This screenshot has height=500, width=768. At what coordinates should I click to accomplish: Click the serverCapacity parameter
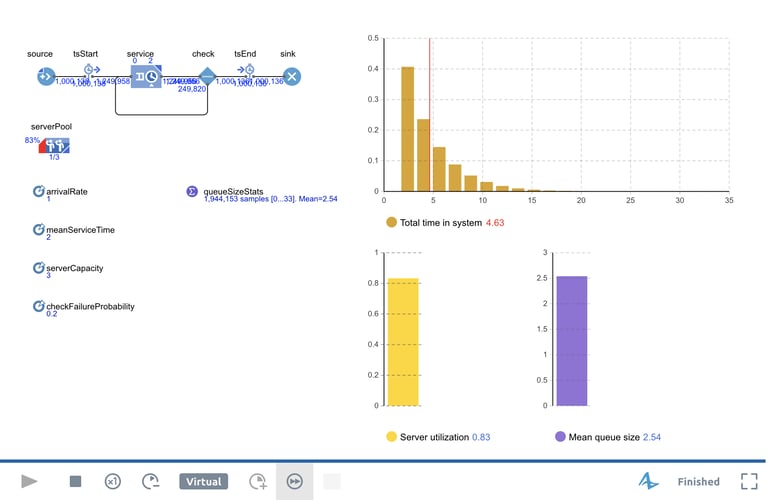click(39, 268)
